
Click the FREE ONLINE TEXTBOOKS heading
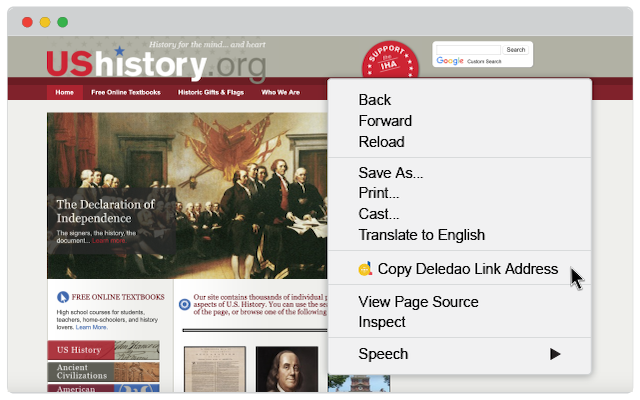click(118, 297)
